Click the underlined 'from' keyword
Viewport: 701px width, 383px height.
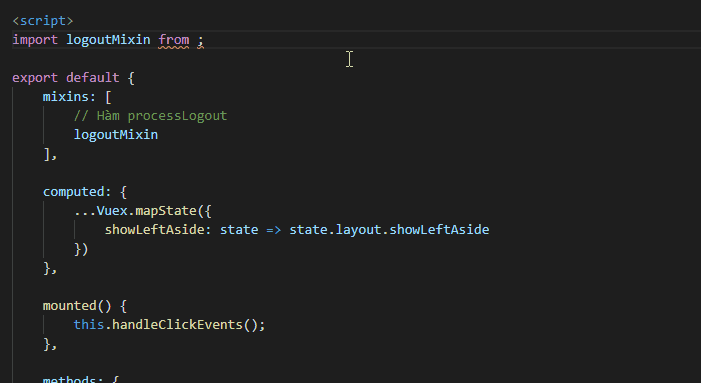click(x=174, y=40)
